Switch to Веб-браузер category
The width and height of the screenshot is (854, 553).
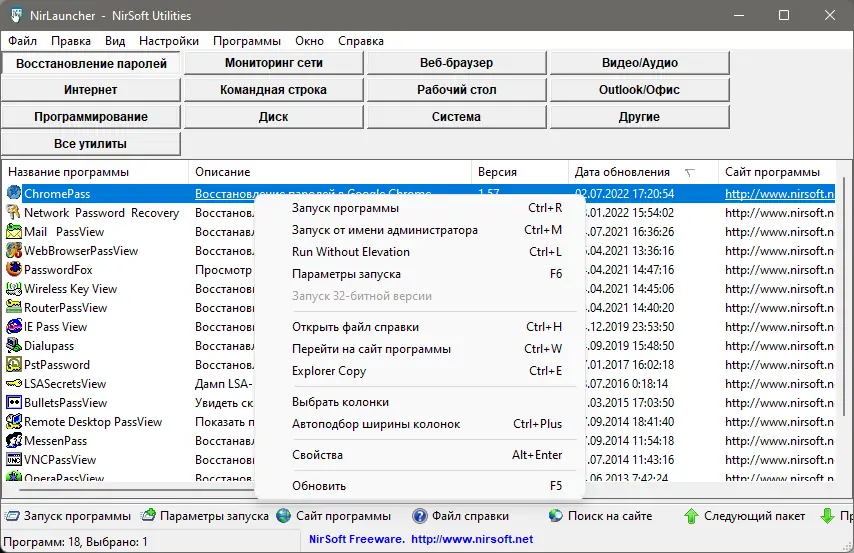(456, 63)
